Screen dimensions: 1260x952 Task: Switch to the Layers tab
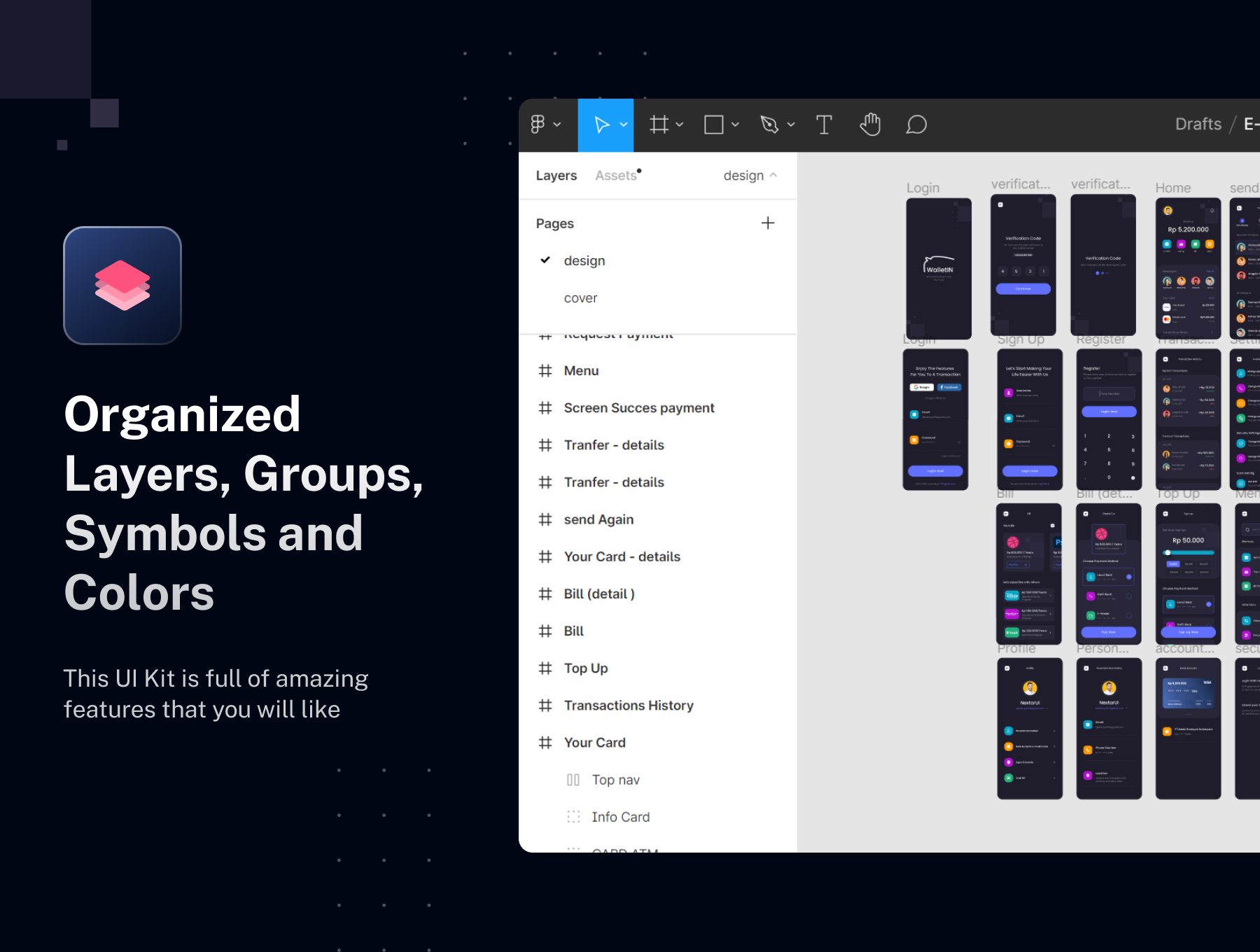[556, 176]
